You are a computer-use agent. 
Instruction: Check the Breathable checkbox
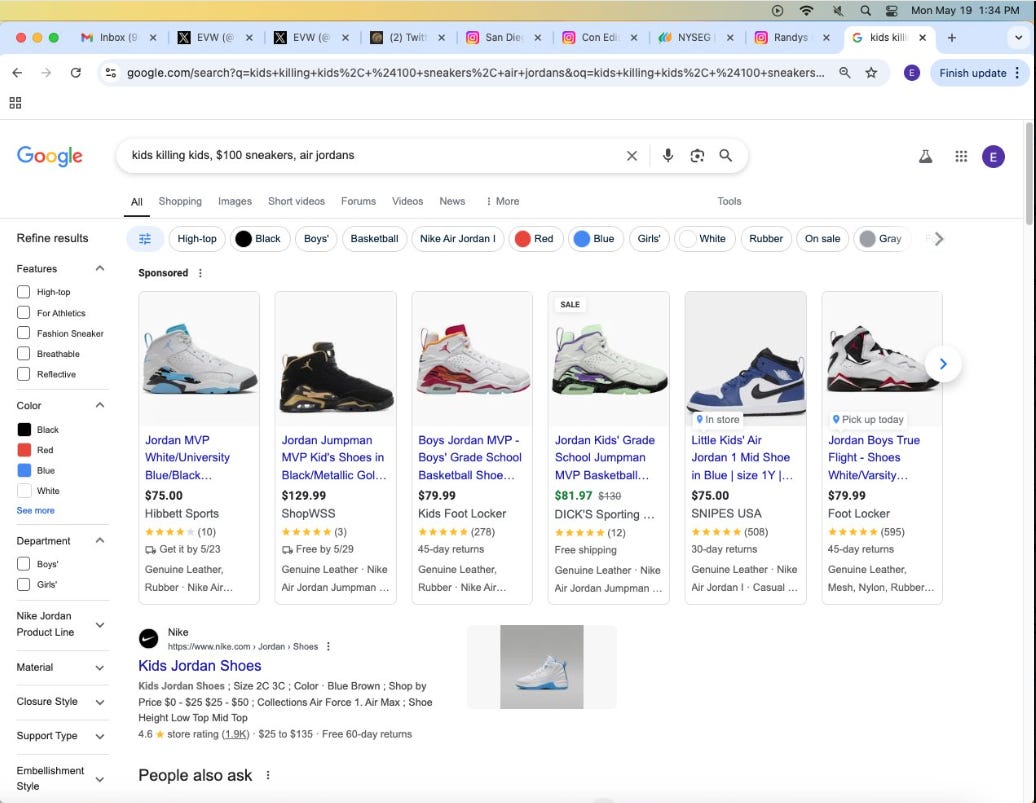pyautogui.click(x=23, y=354)
